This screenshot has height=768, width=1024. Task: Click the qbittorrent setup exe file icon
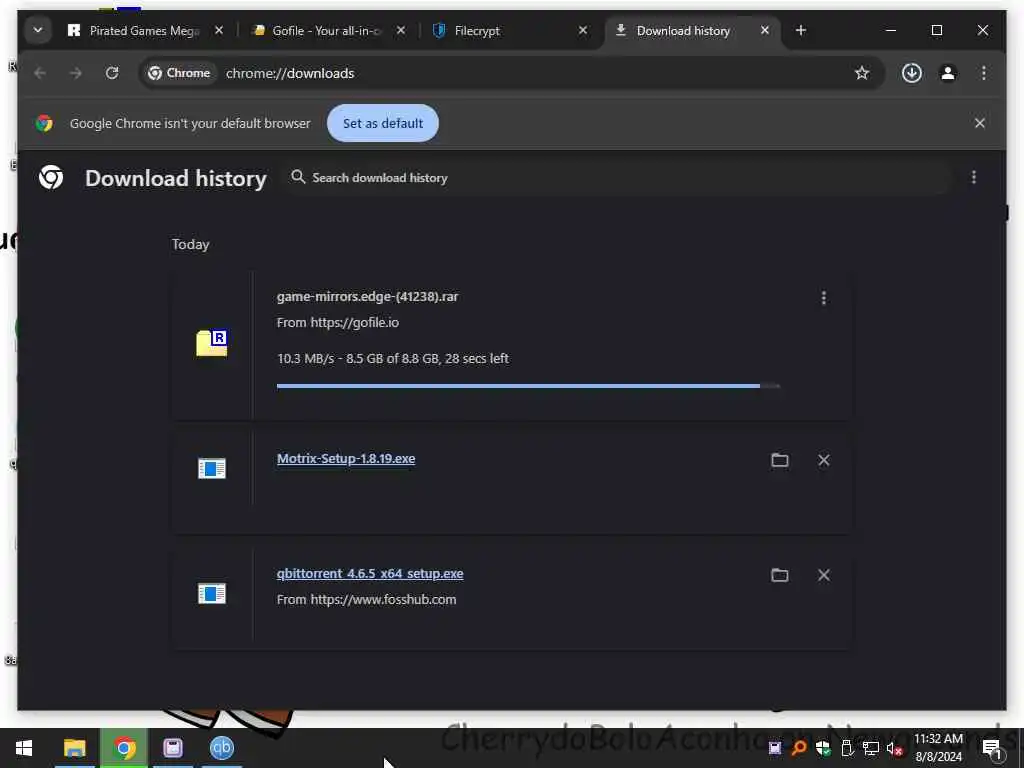click(x=212, y=594)
